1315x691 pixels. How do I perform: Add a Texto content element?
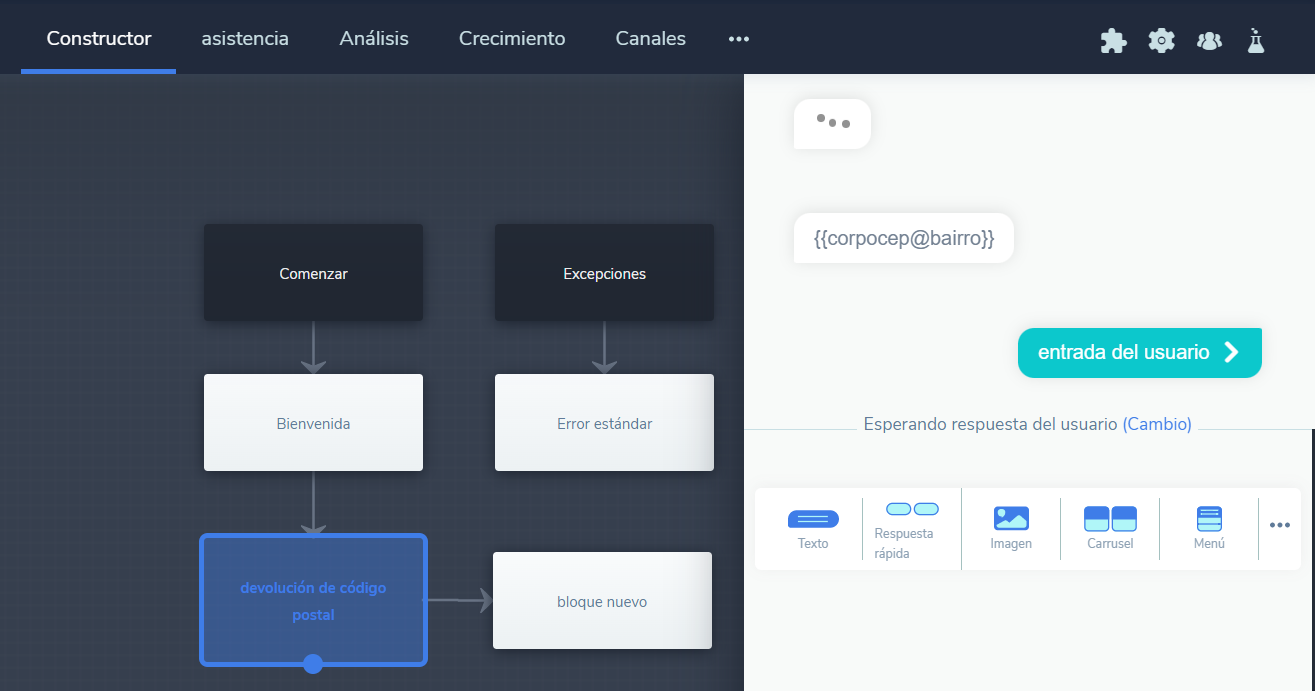click(813, 529)
